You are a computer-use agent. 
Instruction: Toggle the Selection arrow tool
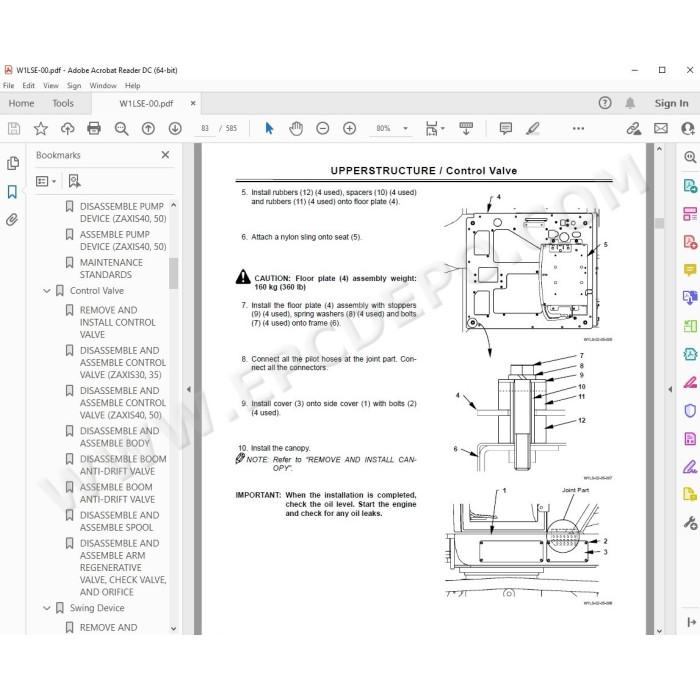269,129
